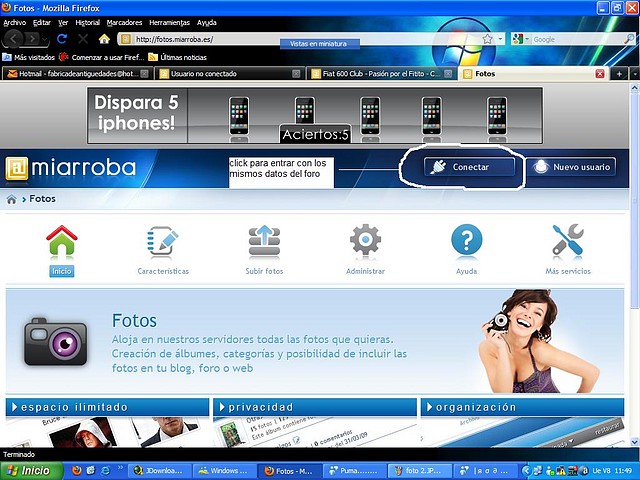This screenshot has width=640, height=480.
Task: Expand hidden quick launch chevron
Action: (x=120, y=468)
